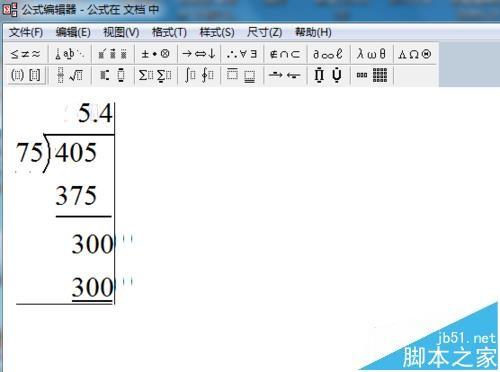Click the equation editor app icon in title bar

click(9, 9)
